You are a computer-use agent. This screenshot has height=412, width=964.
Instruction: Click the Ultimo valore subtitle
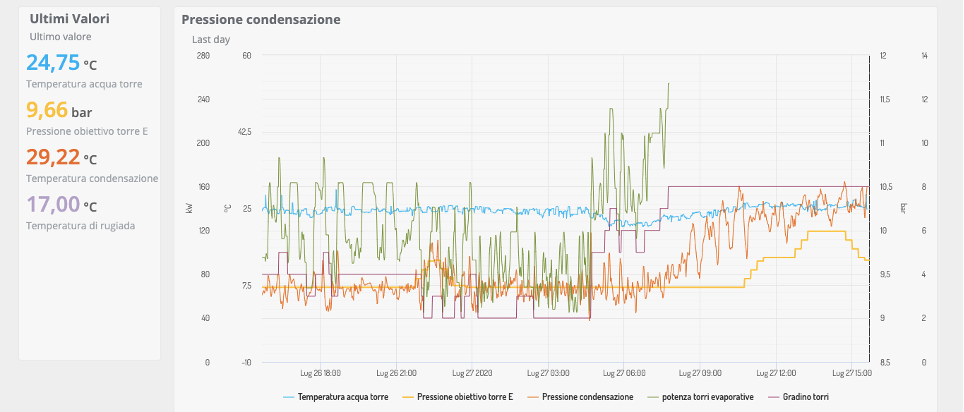[x=60, y=37]
